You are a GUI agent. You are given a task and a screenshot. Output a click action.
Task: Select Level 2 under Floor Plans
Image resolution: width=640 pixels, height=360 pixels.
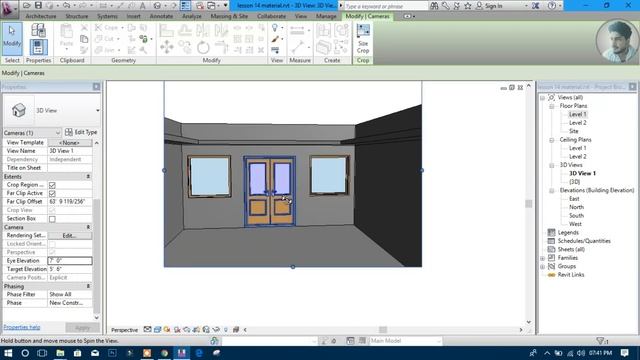(578, 123)
